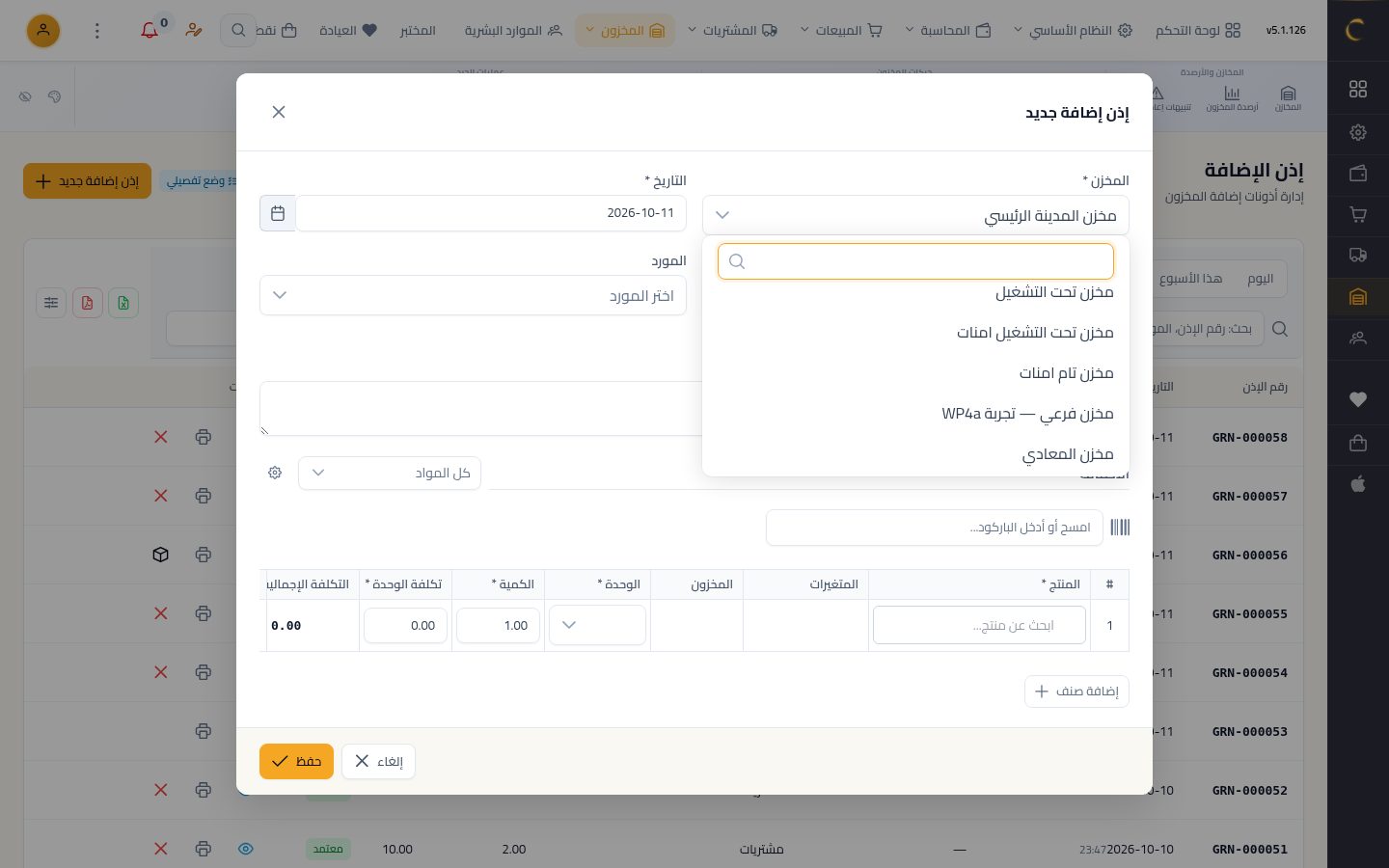Open the كل المواد dropdown
The width and height of the screenshot is (1389, 868).
coord(390,473)
